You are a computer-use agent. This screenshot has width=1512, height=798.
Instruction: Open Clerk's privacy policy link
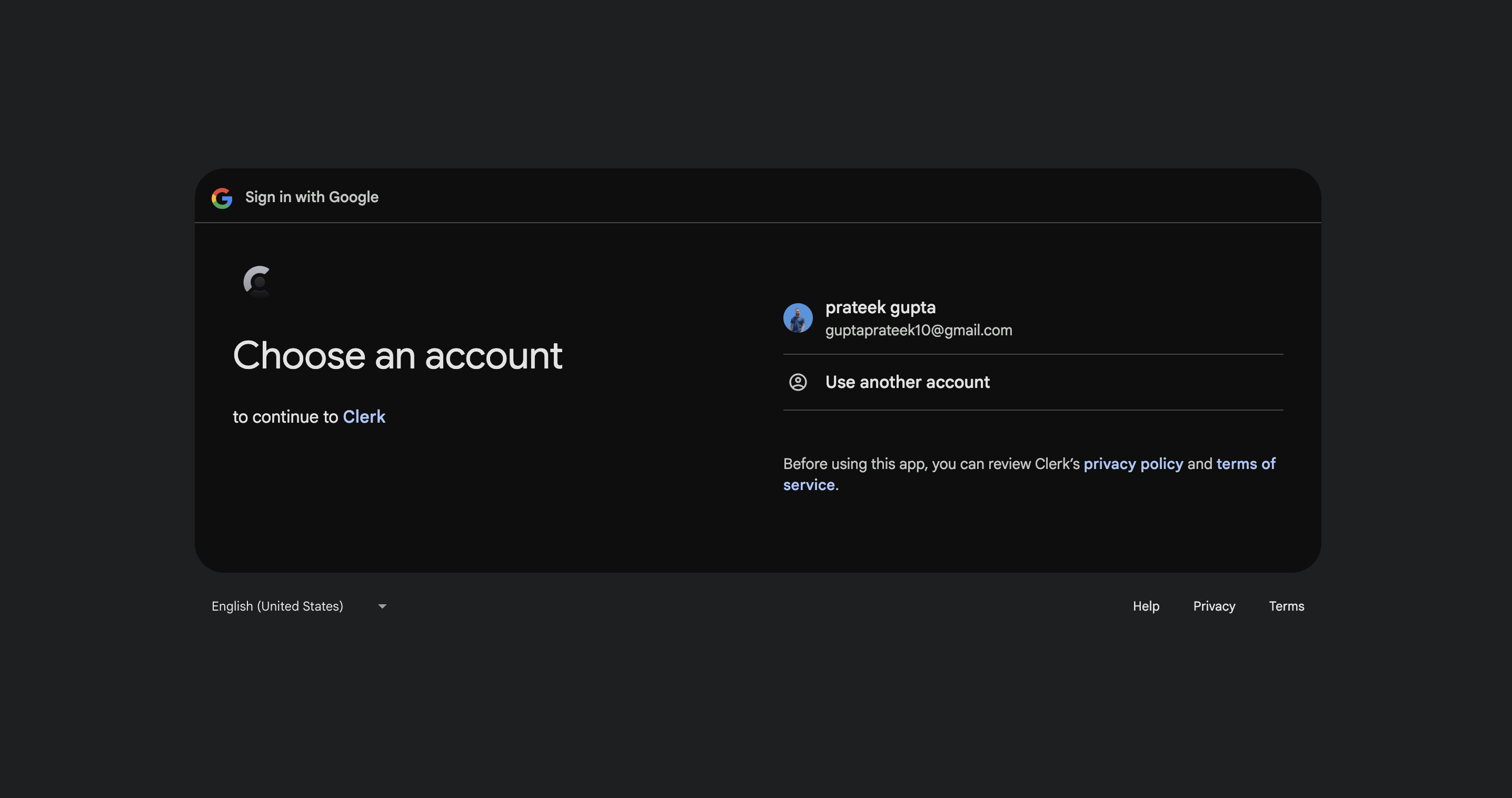[1133, 464]
